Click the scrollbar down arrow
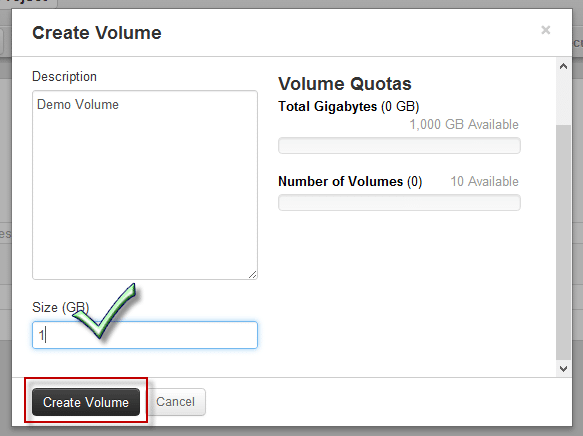 [564, 369]
